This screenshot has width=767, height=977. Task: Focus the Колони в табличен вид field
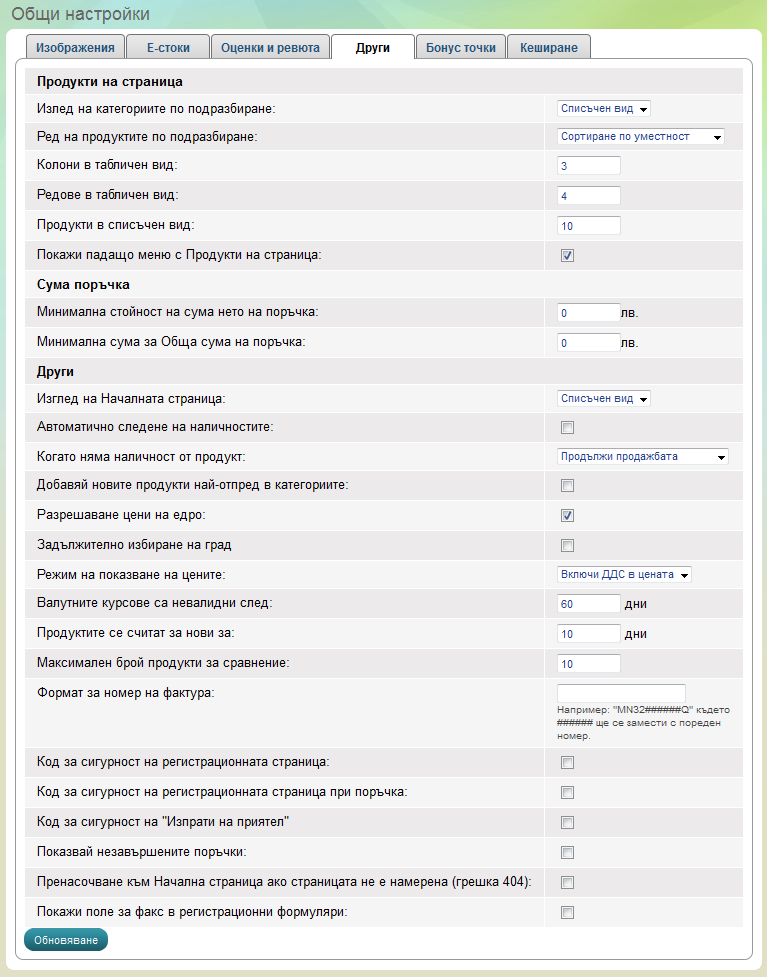pos(589,166)
